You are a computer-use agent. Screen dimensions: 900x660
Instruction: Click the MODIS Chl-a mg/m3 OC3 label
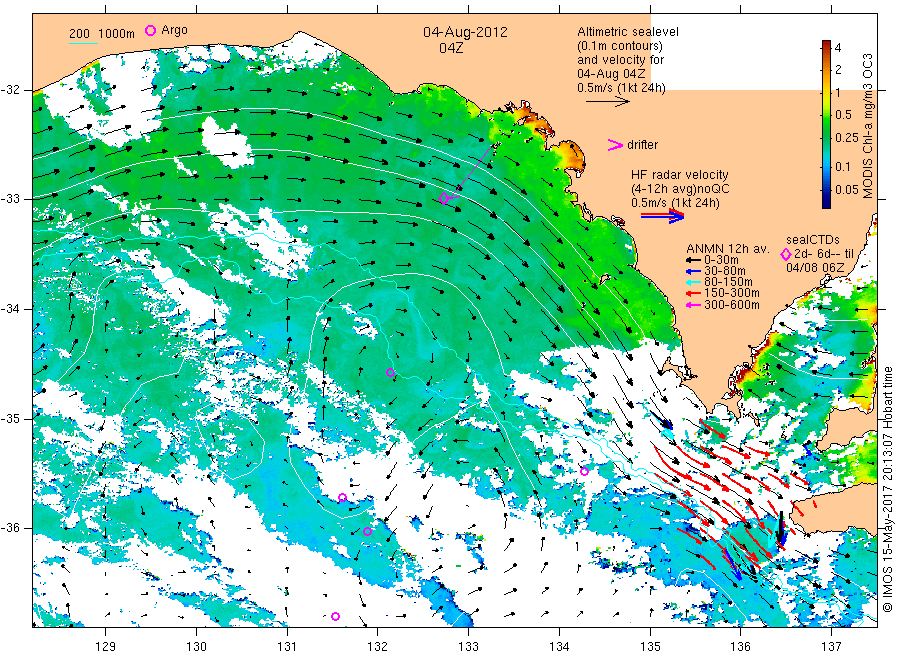[x=867, y=126]
